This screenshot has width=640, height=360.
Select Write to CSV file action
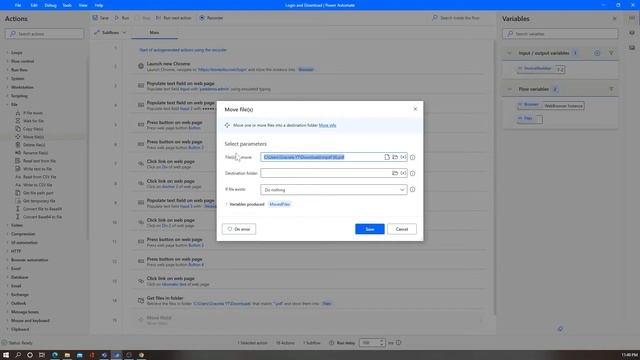click(37, 185)
